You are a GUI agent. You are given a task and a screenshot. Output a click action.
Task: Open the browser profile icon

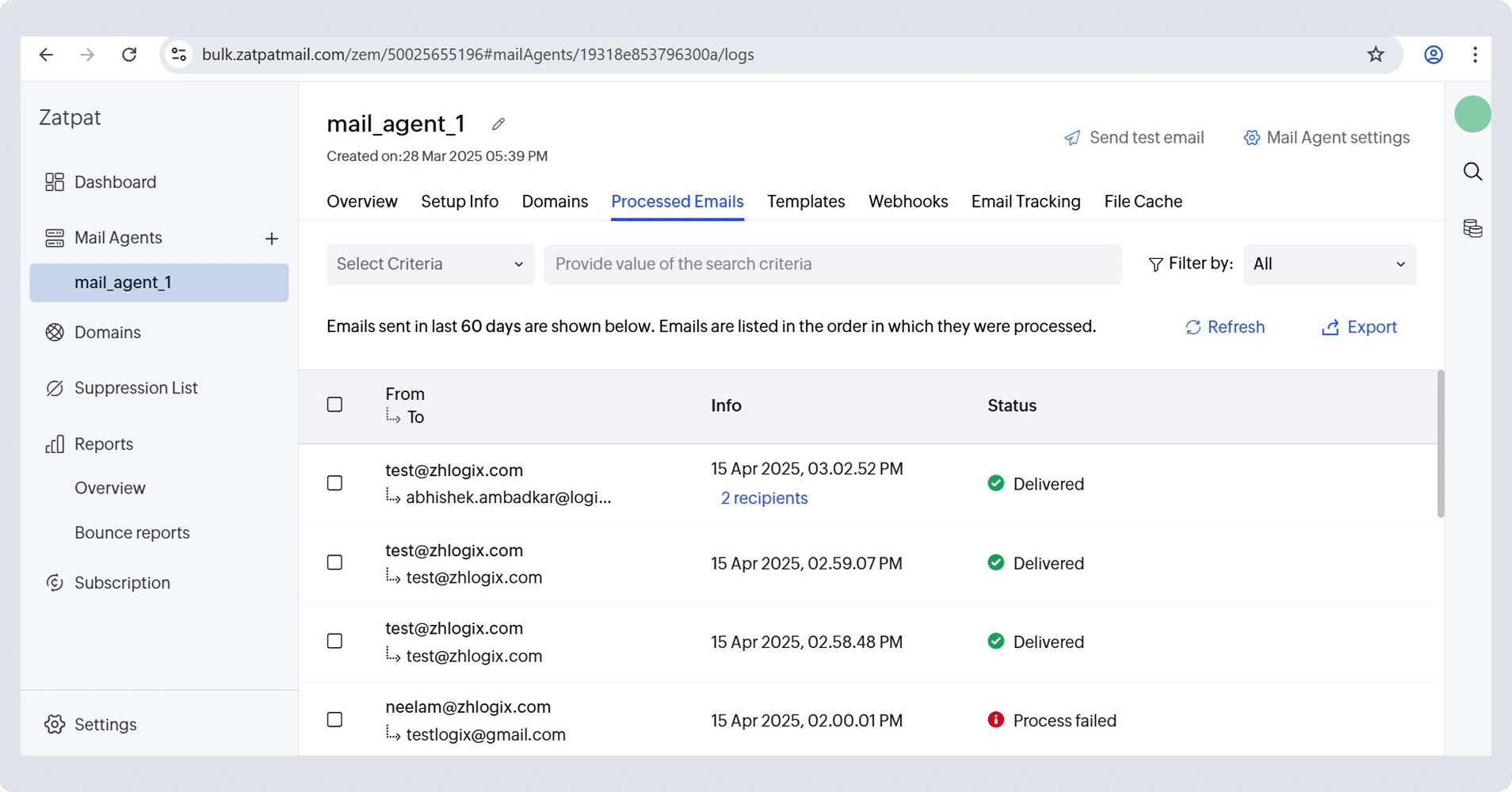coord(1434,55)
